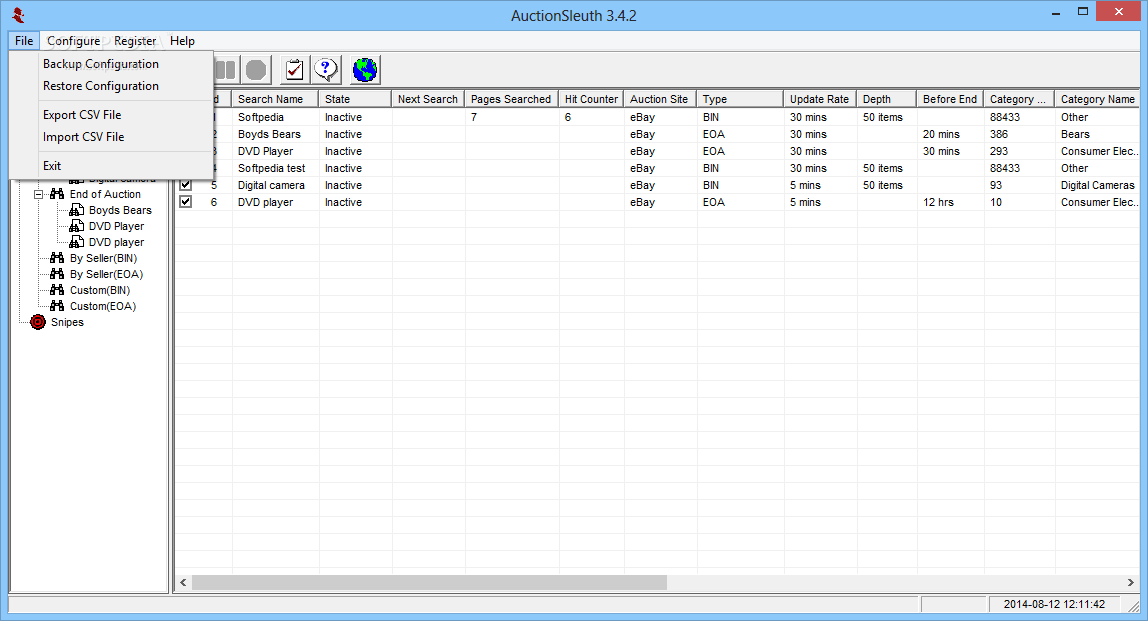Viewport: 1148px width, 621px height.
Task: Click the Bears category name cell
Action: click(1075, 134)
